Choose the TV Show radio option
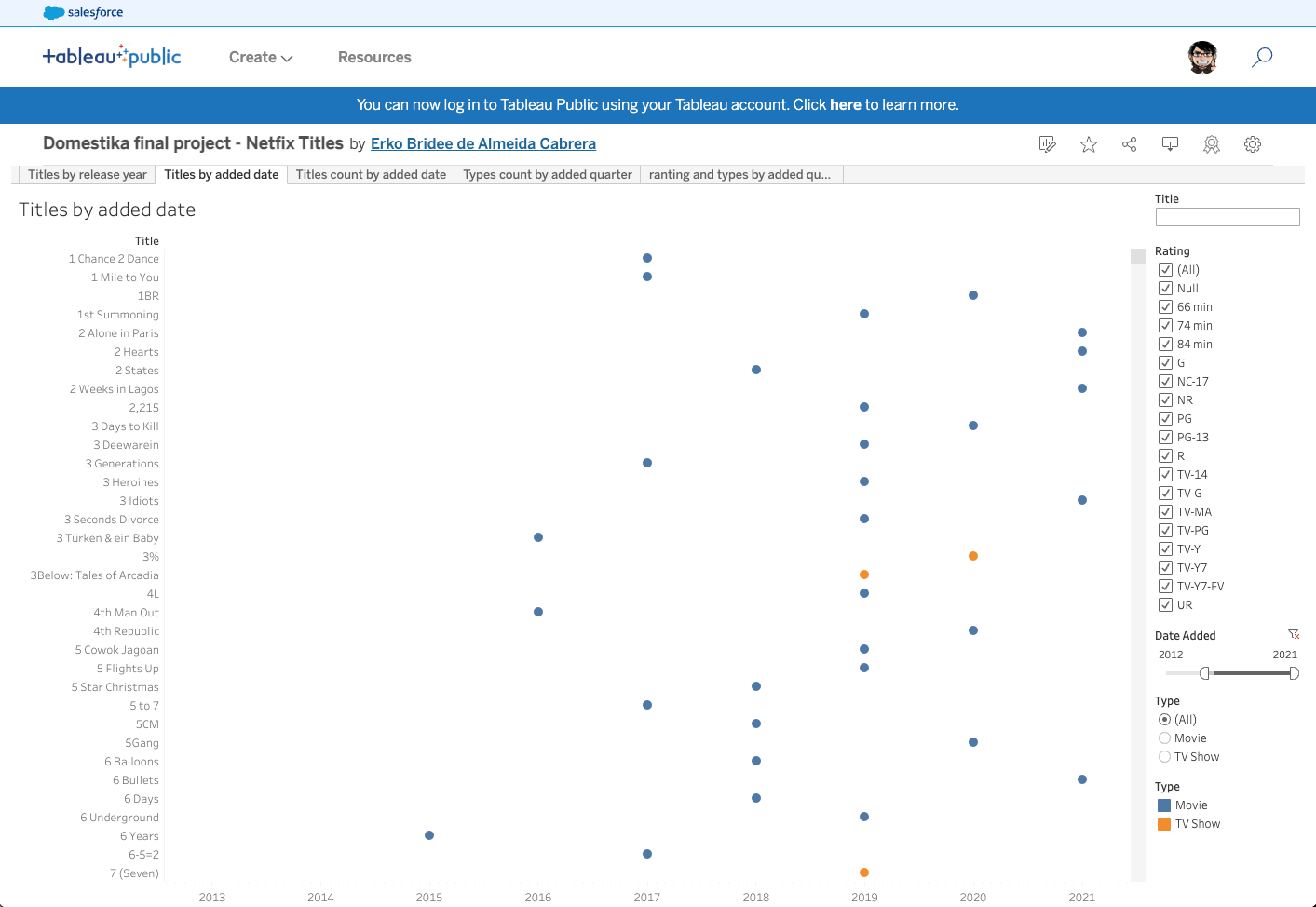The width and height of the screenshot is (1316, 907). click(x=1164, y=757)
